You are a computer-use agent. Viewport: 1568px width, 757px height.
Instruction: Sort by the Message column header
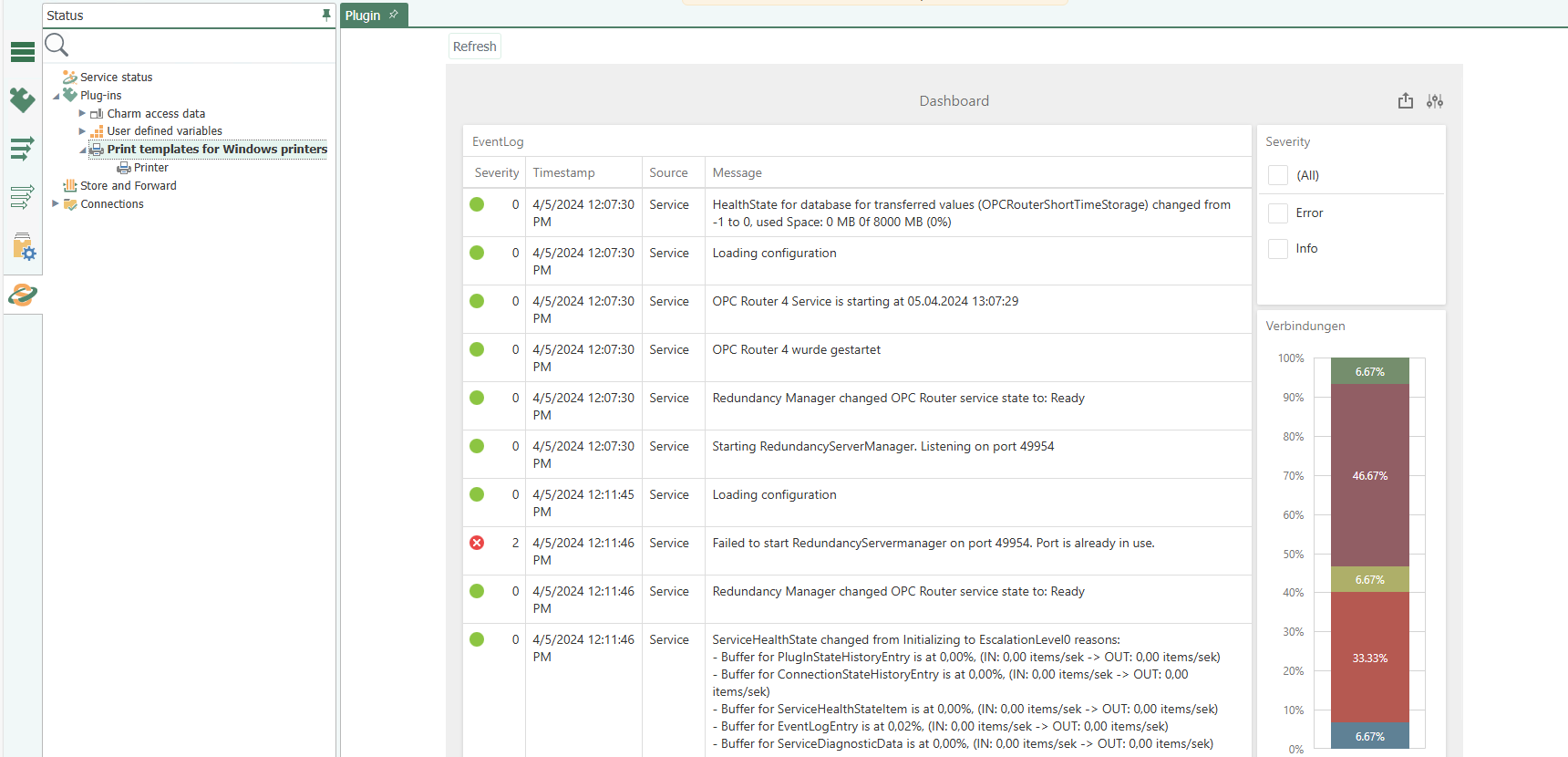[x=737, y=172]
